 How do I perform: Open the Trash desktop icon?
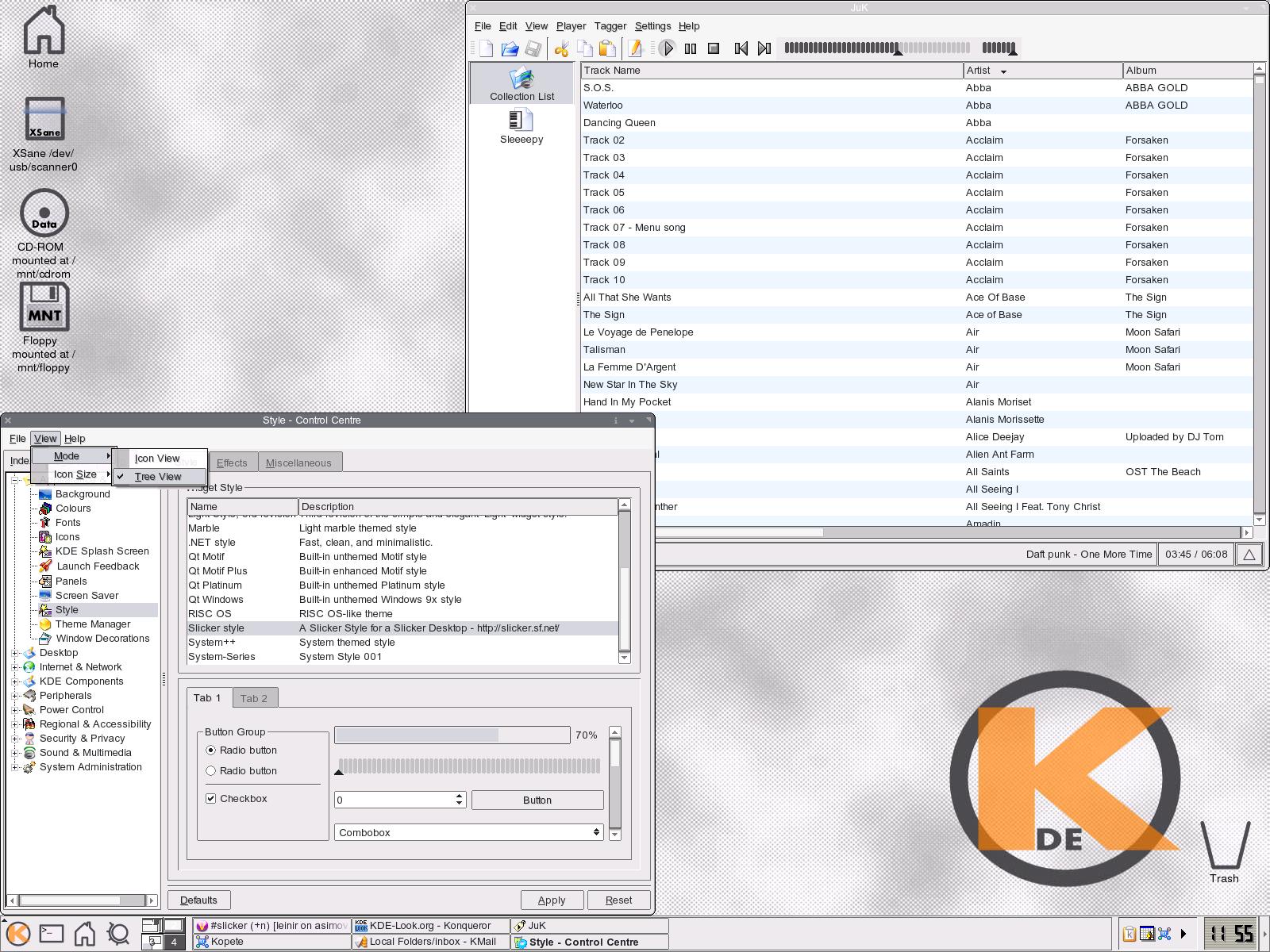click(x=1224, y=852)
